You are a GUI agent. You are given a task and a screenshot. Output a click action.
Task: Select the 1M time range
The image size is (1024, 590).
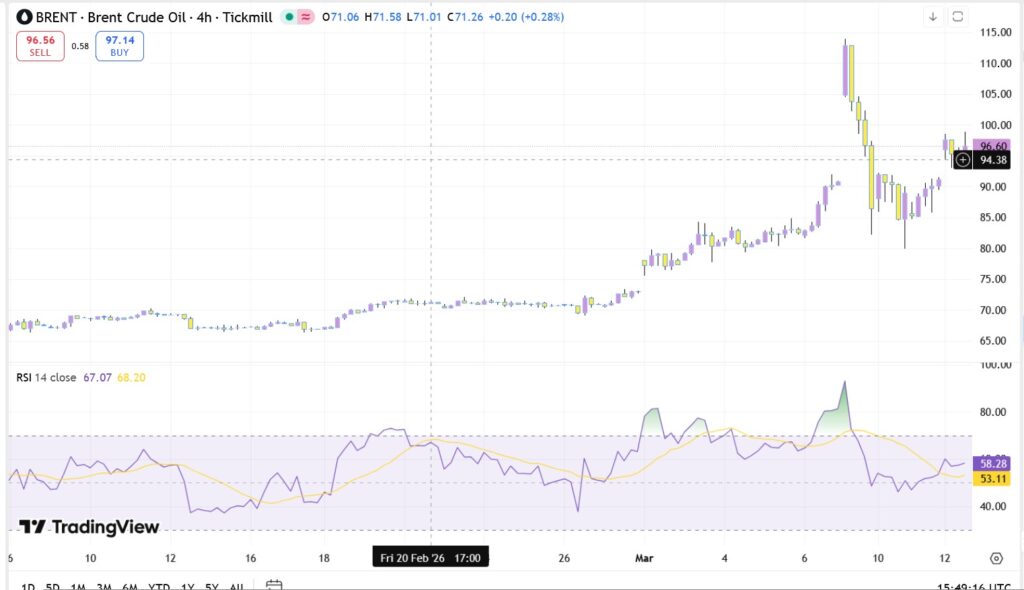78,586
